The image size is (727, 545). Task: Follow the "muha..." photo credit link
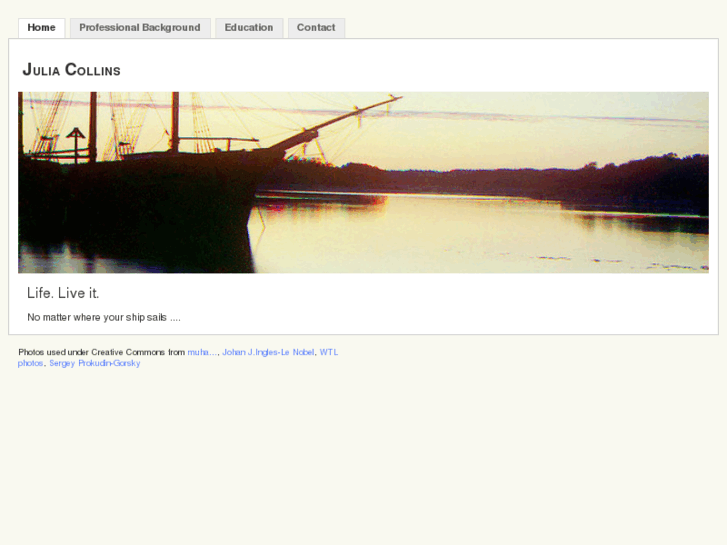coord(202,352)
